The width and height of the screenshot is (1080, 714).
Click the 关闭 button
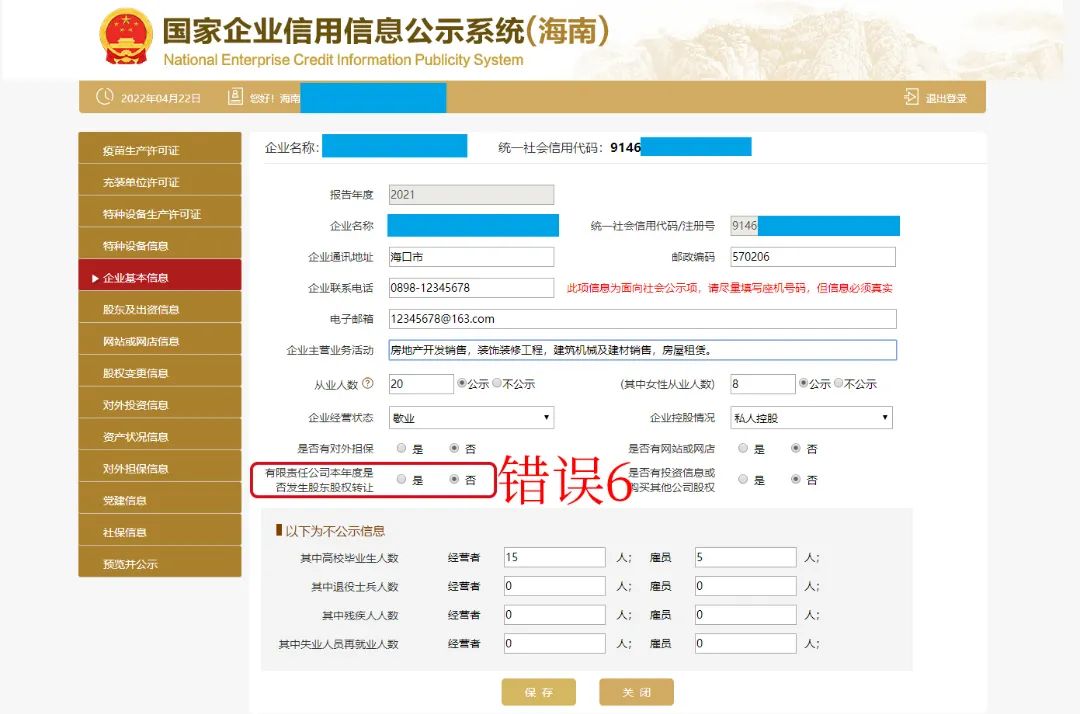point(636,692)
